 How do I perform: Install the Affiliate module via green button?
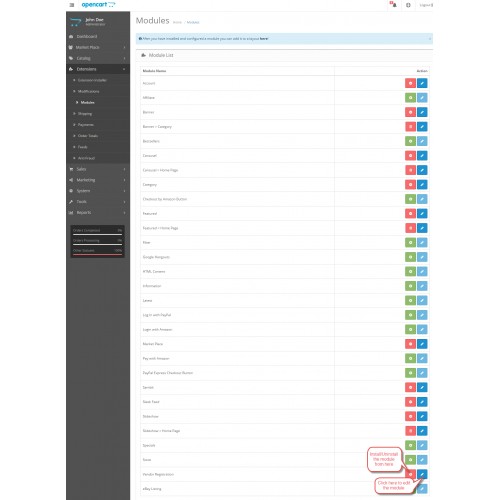[x=410, y=98]
